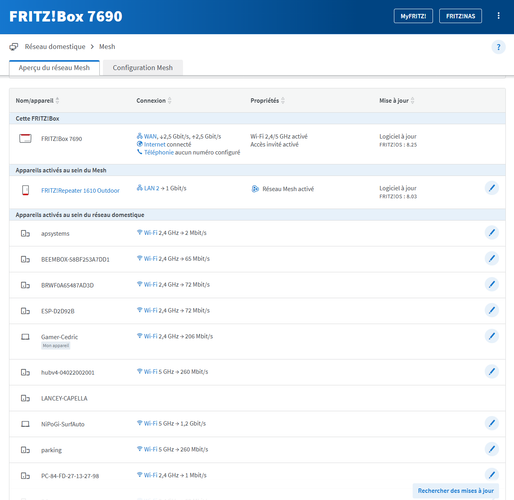This screenshot has width=514, height=500.
Task: Edit the BEEMBOX-58BF253A7DD1 device
Action: (492, 258)
